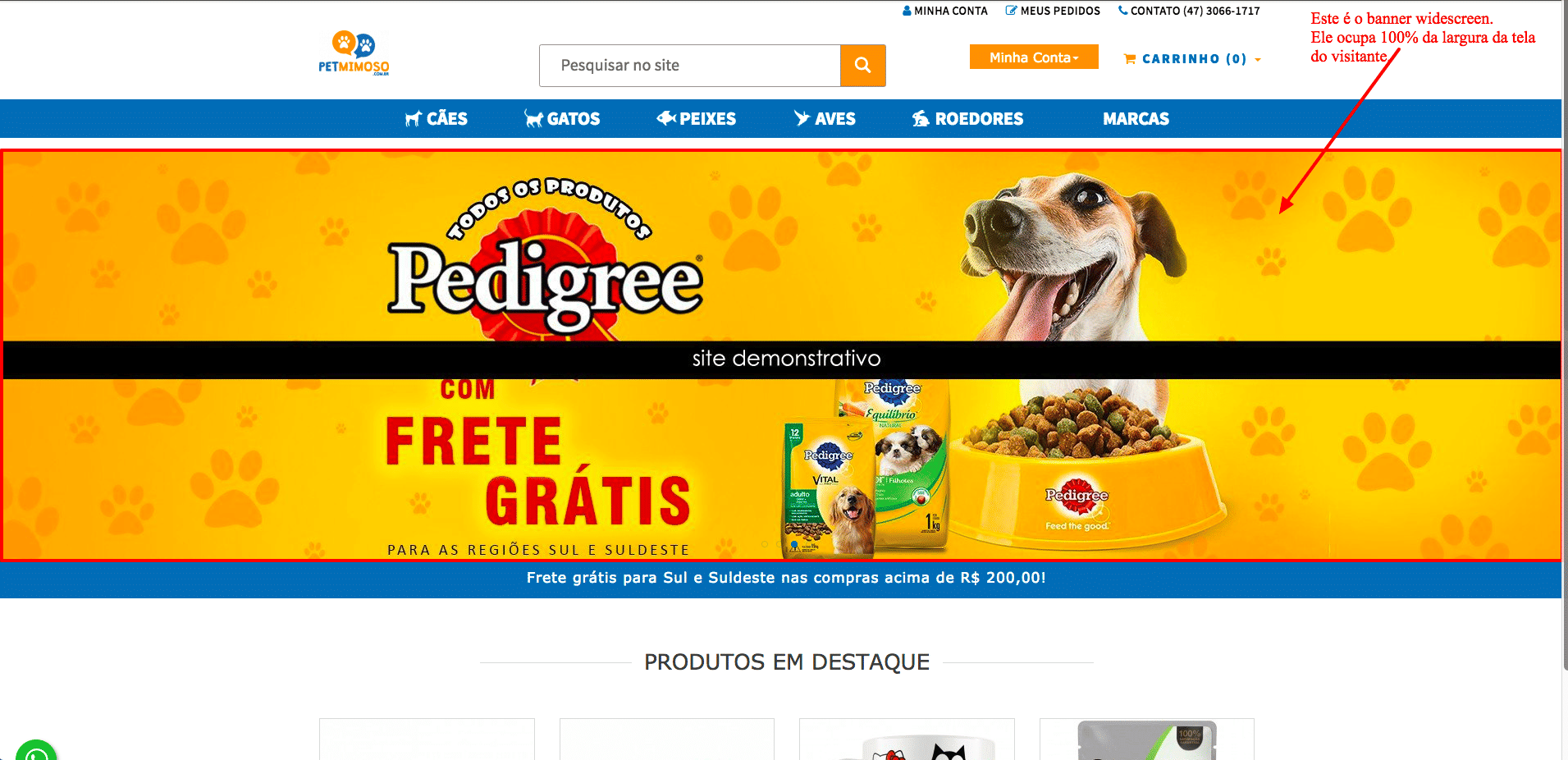
Task: Click the bird icon beside Aves
Action: click(x=802, y=118)
